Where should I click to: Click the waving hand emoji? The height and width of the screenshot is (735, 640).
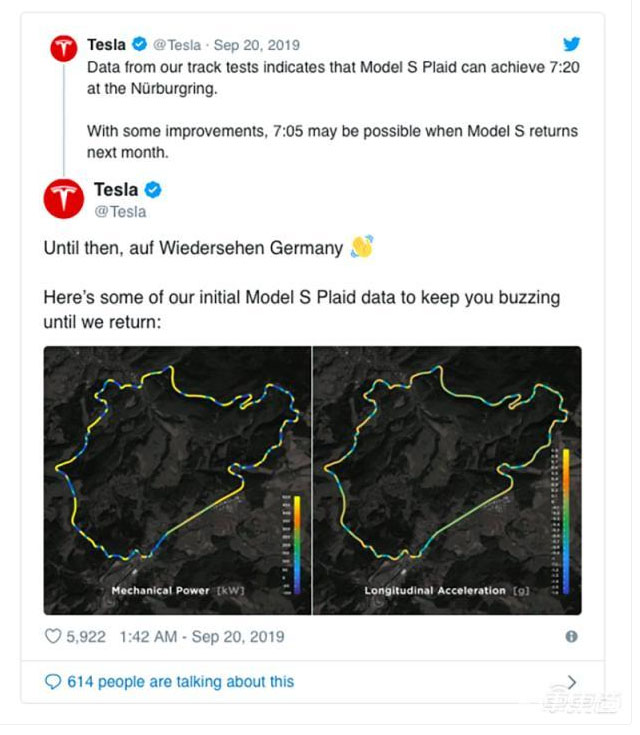click(361, 247)
